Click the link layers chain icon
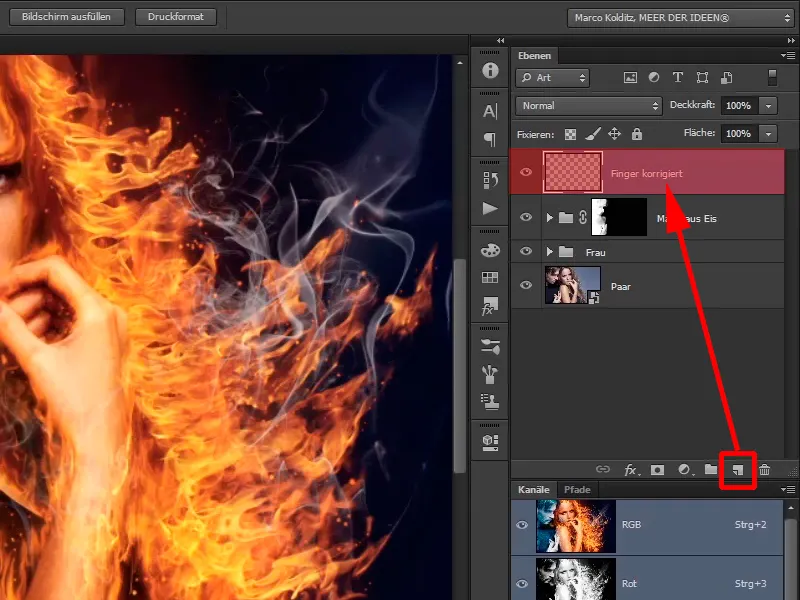The image size is (800, 600). [x=603, y=469]
